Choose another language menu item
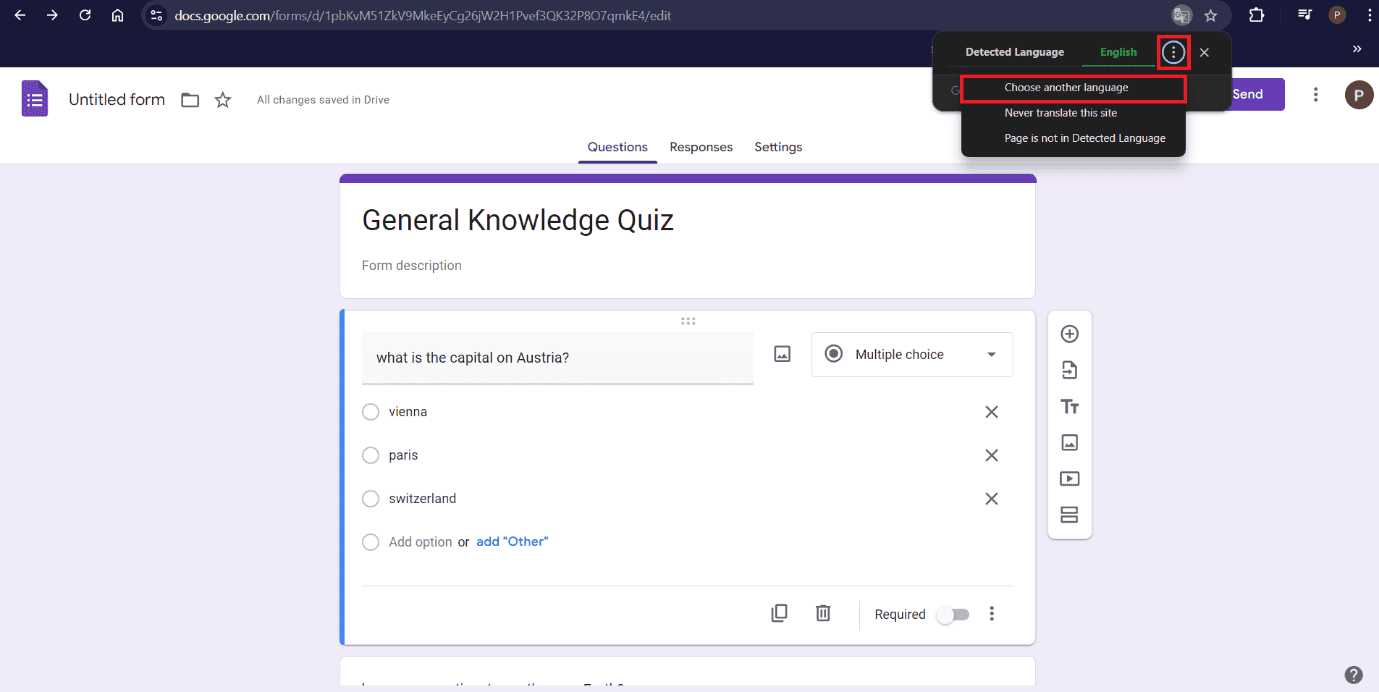 click(x=1073, y=88)
